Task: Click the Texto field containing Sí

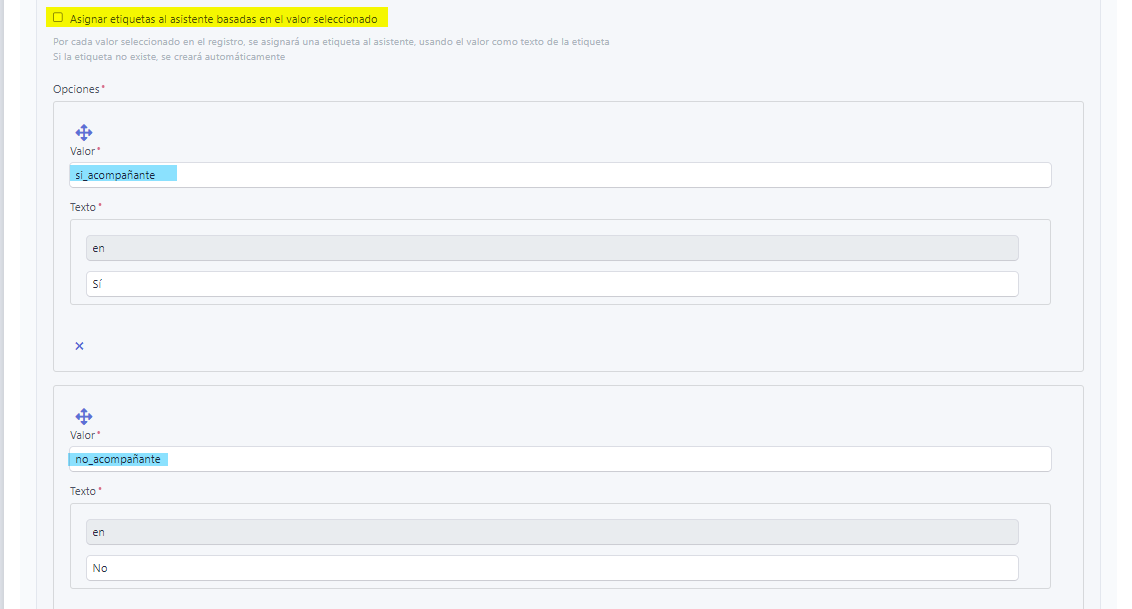Action: coord(552,284)
